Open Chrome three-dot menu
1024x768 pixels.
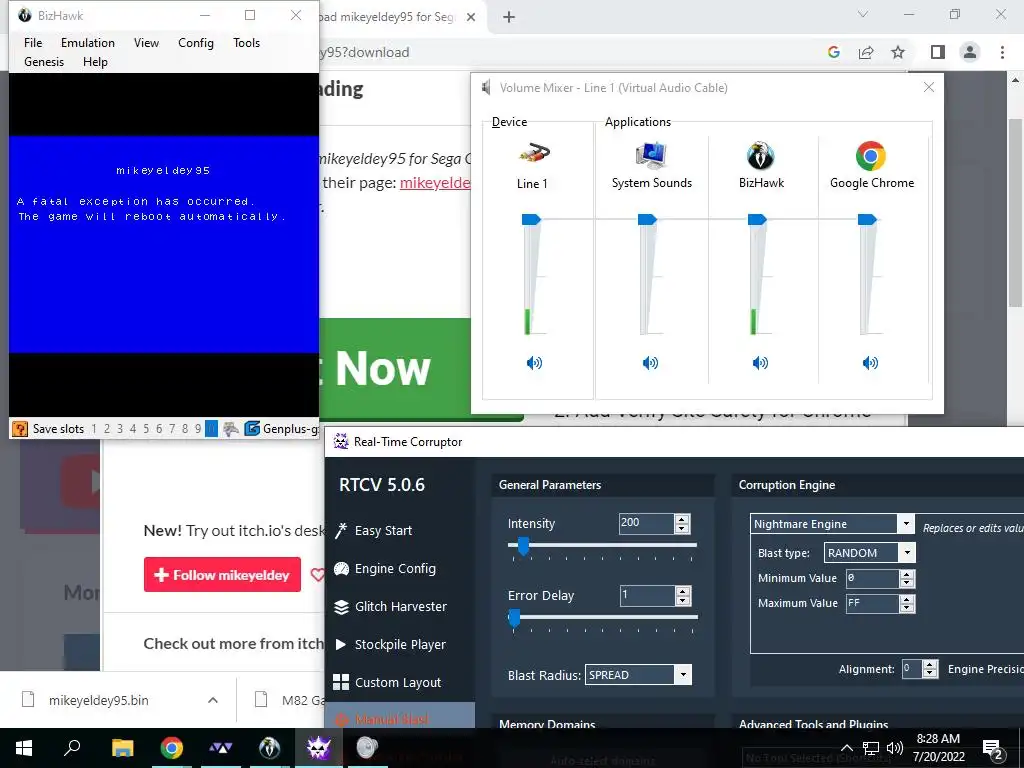[x=1002, y=52]
